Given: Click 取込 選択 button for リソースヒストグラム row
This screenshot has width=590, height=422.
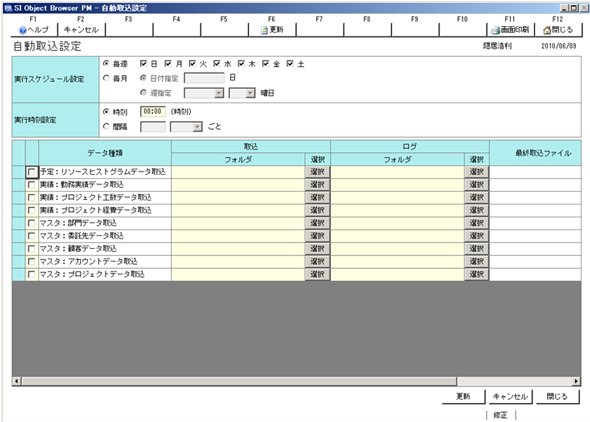Looking at the screenshot, I should [x=317, y=172].
